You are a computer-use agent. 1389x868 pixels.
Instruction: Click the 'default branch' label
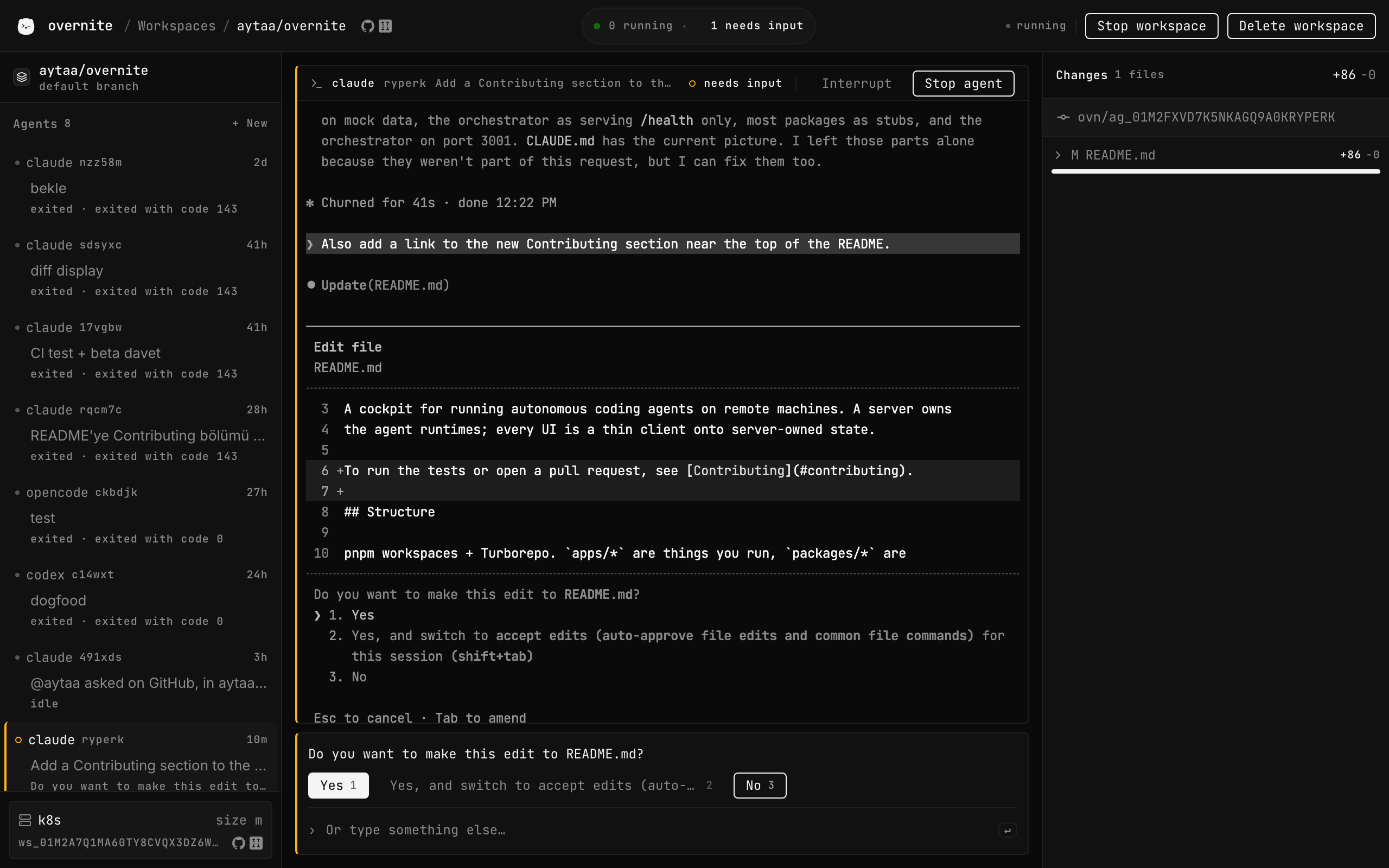[x=89, y=87]
